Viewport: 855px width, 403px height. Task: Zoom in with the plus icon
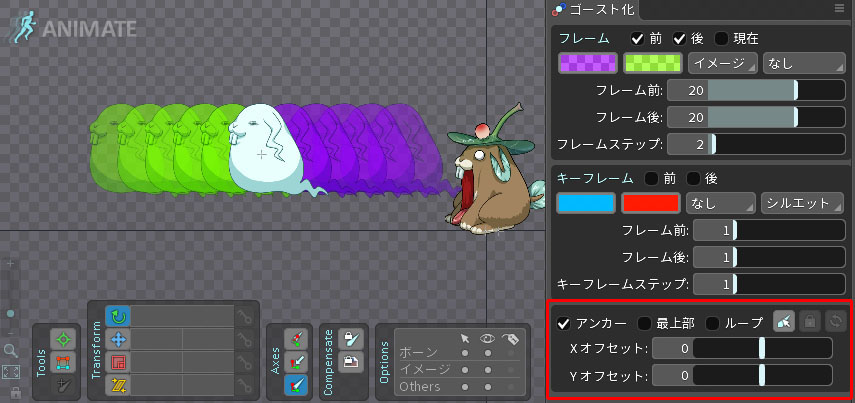coord(10,263)
